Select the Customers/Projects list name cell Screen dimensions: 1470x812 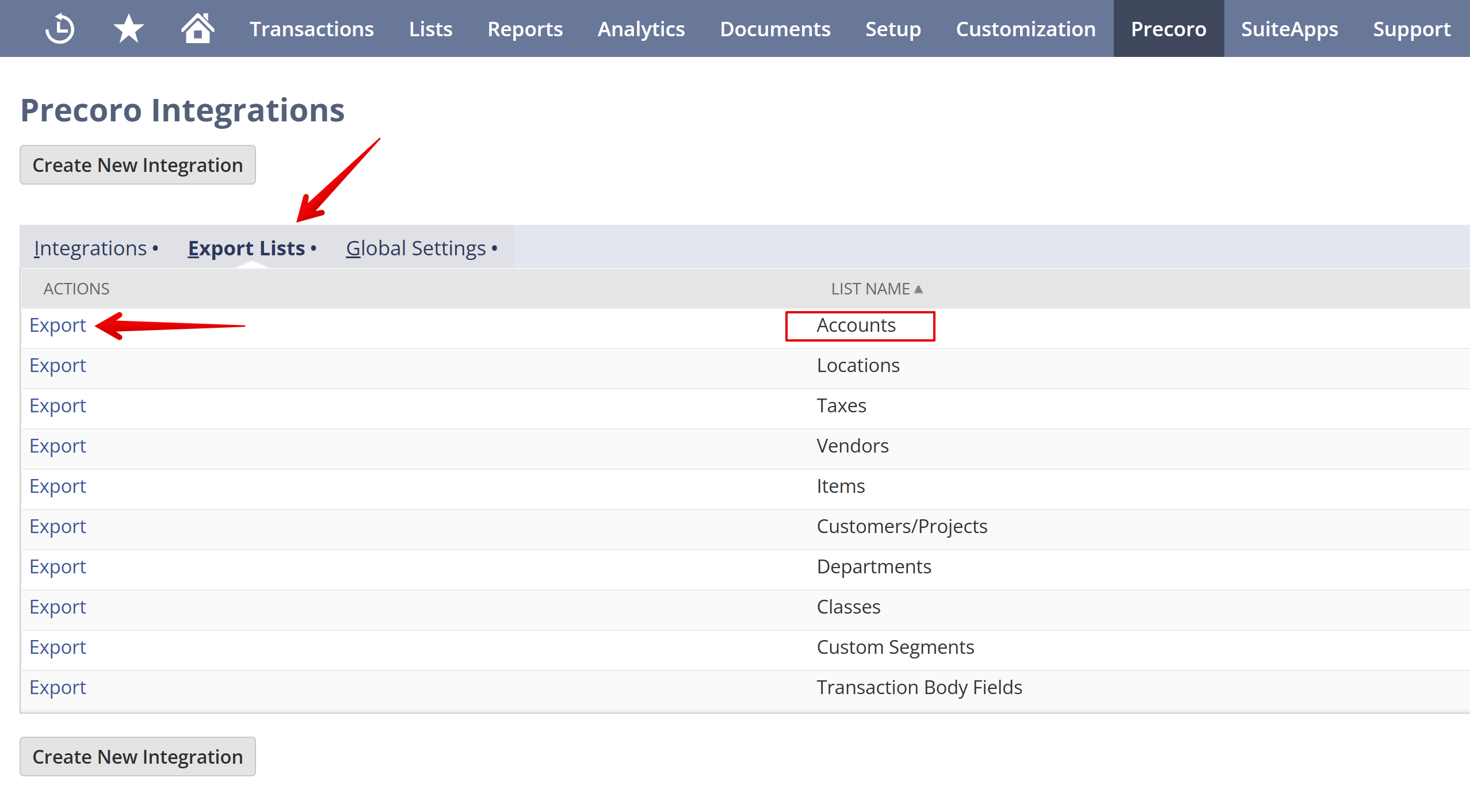pyautogui.click(x=902, y=527)
